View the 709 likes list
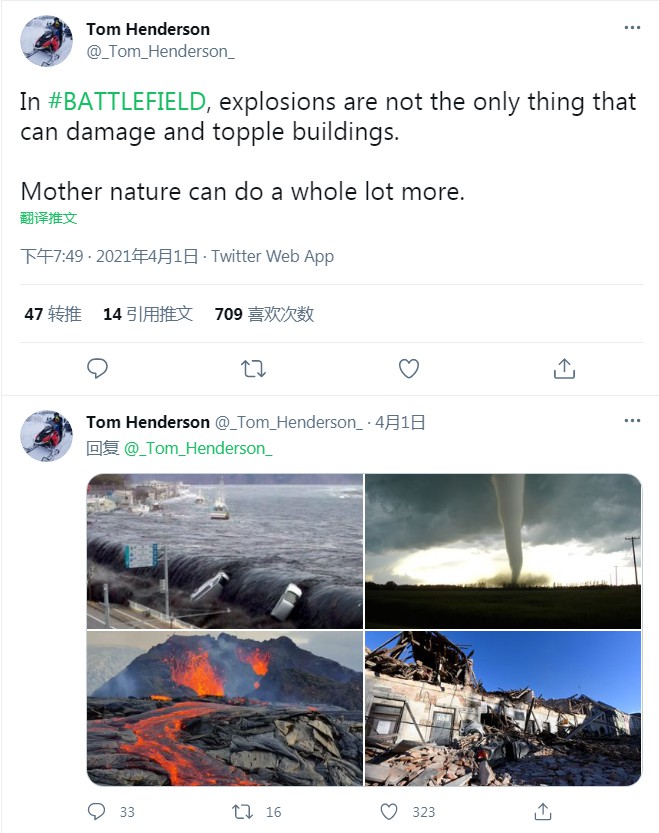This screenshot has height=833, width=659. 264,314
